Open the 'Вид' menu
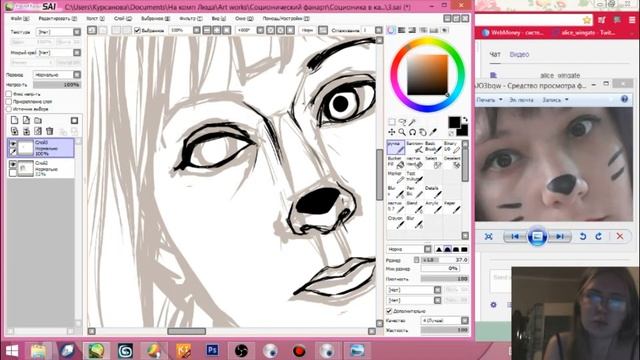 (x=218, y=19)
